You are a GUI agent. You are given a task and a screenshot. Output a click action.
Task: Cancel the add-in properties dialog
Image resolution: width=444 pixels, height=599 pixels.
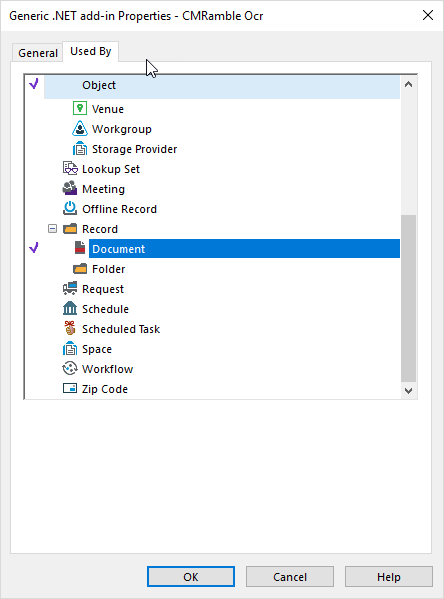point(290,576)
